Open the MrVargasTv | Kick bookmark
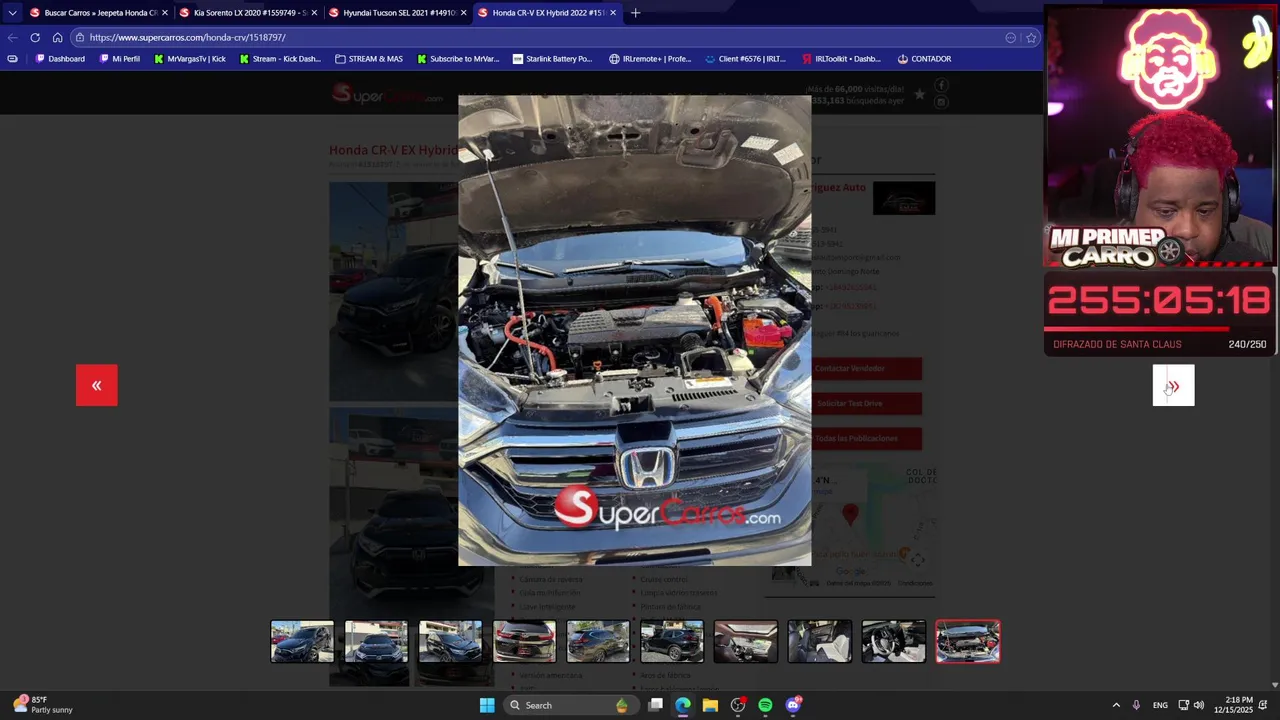 pyautogui.click(x=190, y=59)
